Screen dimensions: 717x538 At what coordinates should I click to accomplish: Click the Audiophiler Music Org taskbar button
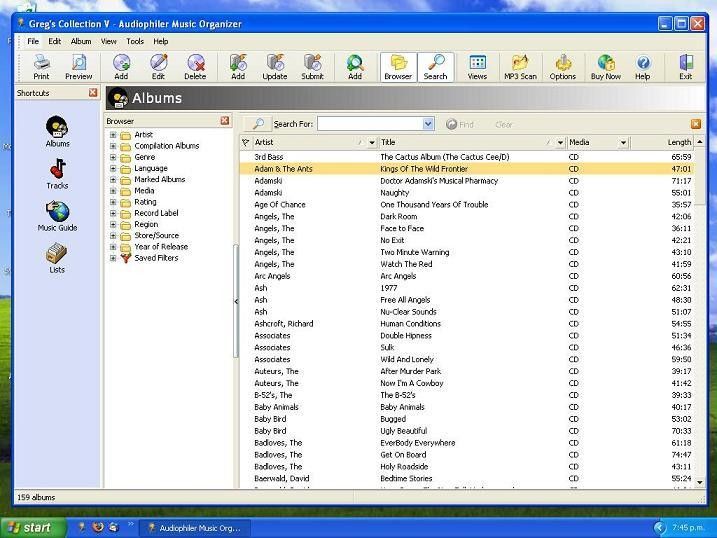coord(194,528)
